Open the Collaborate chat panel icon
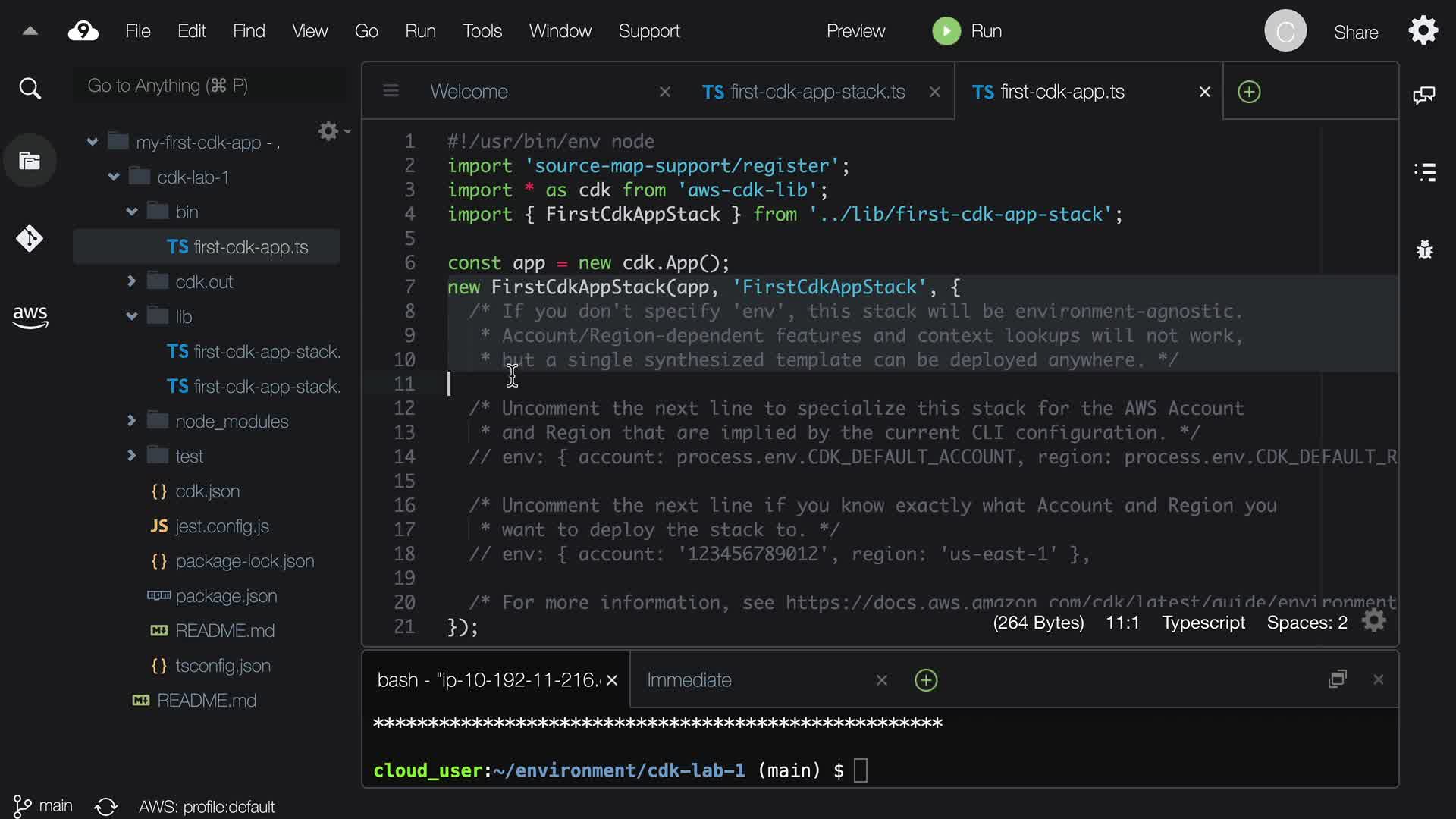This screenshot has height=819, width=1456. click(1423, 95)
